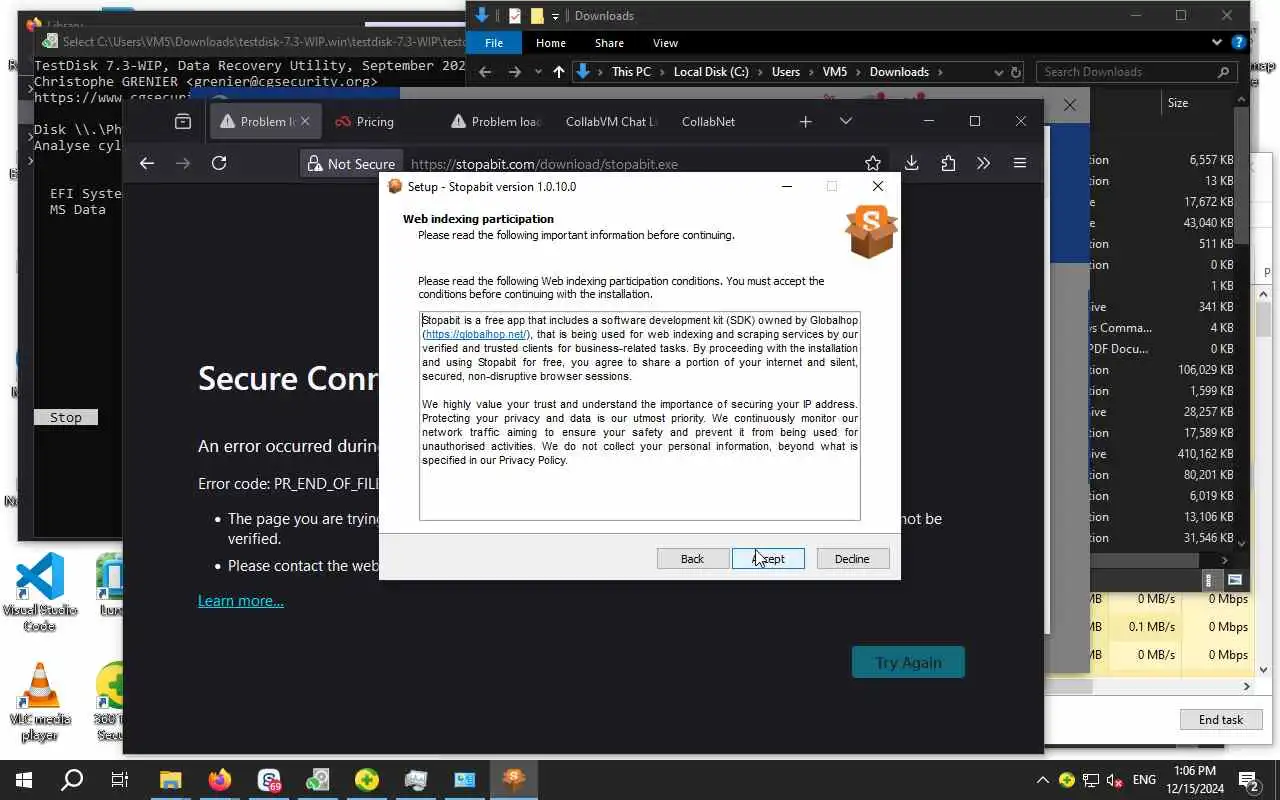Open Explorer's recent locations dropdown

click(538, 72)
